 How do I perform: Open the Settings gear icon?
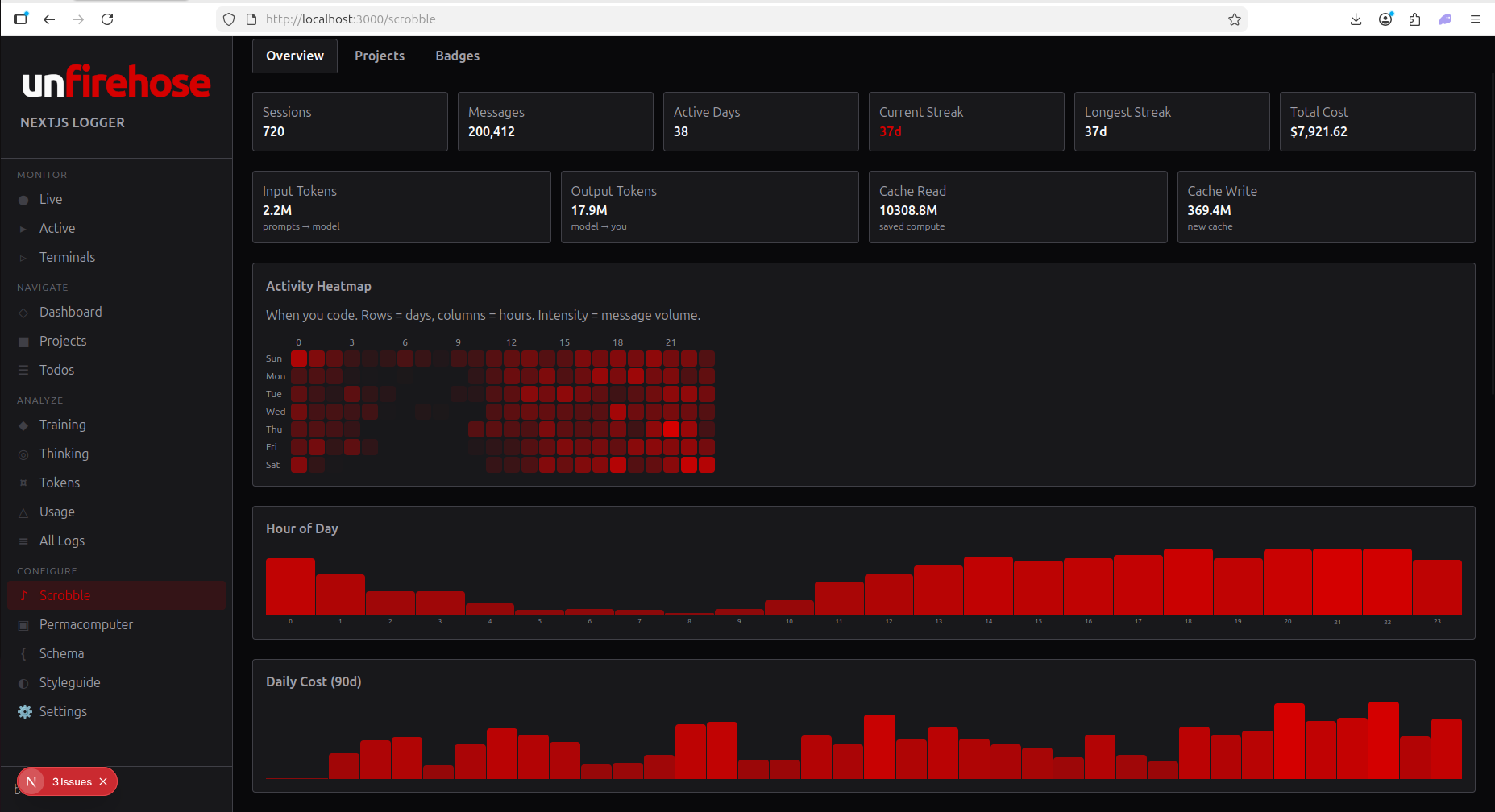[23, 711]
